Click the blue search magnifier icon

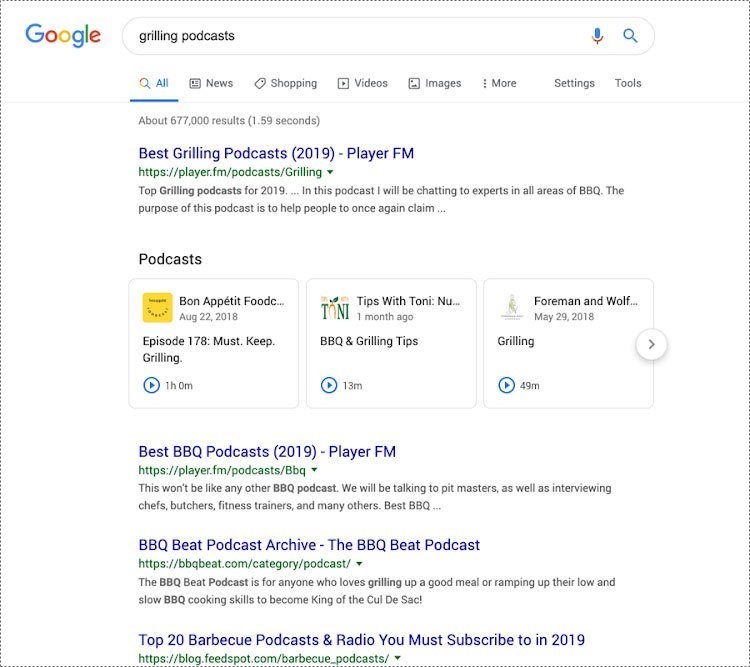pyautogui.click(x=630, y=36)
